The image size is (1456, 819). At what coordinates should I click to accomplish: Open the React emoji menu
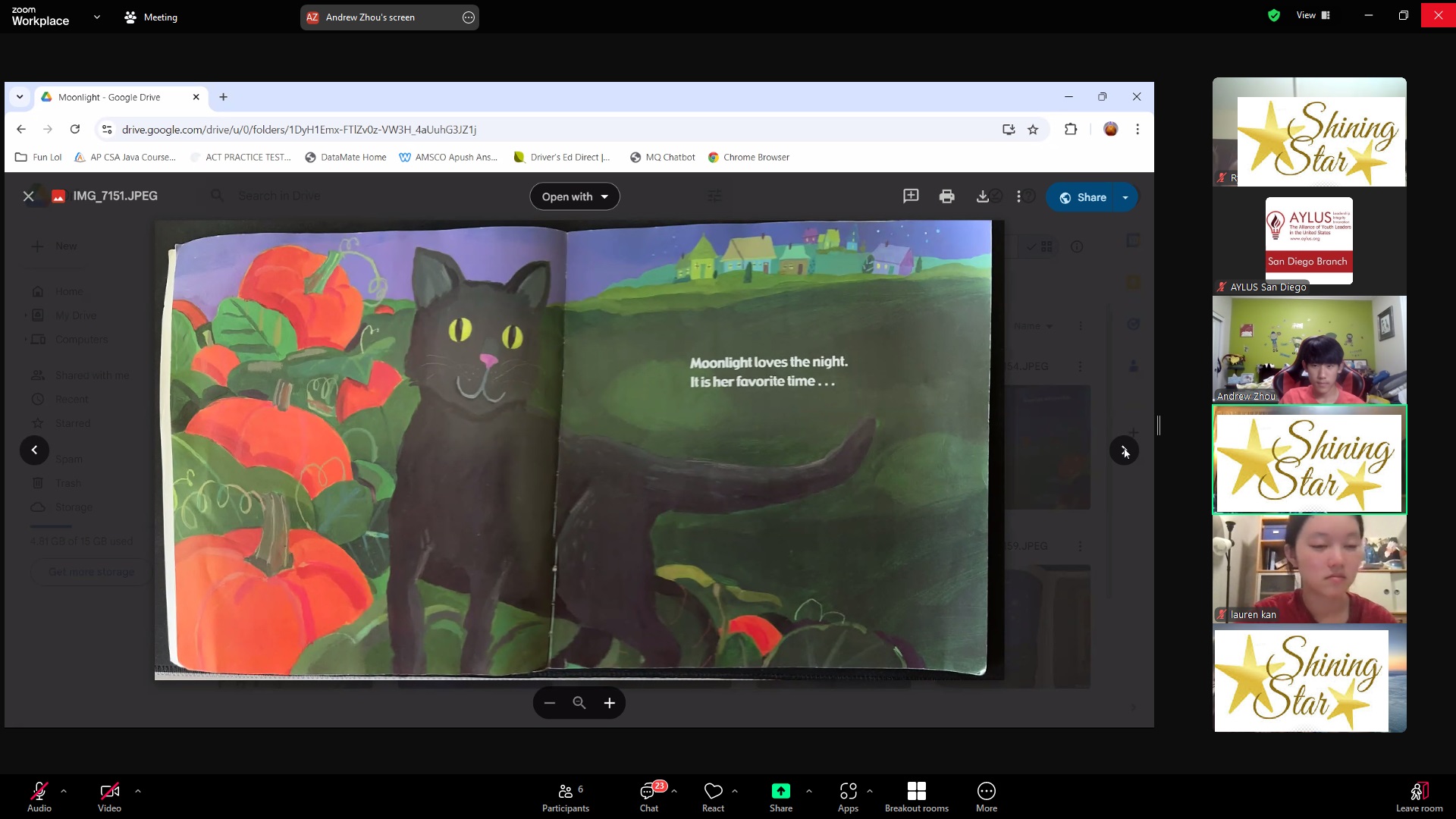coord(714,798)
